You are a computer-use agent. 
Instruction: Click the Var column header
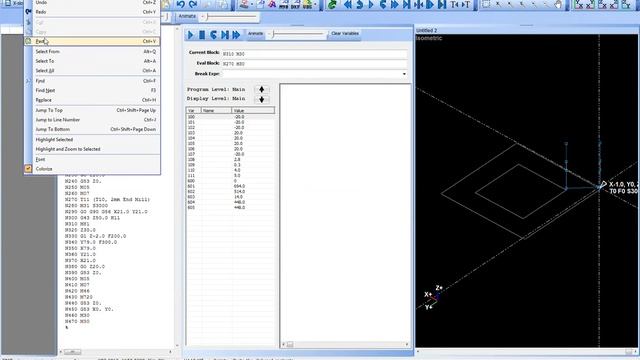(193, 111)
